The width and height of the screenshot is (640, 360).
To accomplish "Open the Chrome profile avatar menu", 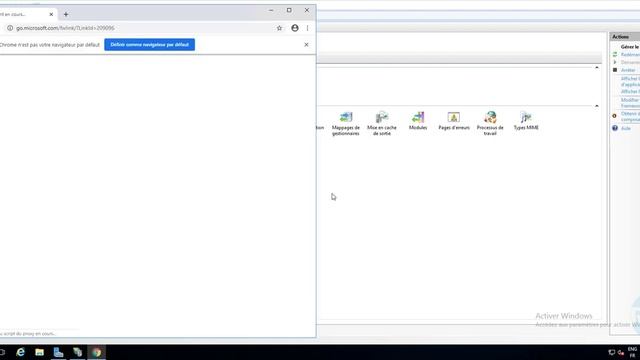I will pyautogui.click(x=295, y=28).
